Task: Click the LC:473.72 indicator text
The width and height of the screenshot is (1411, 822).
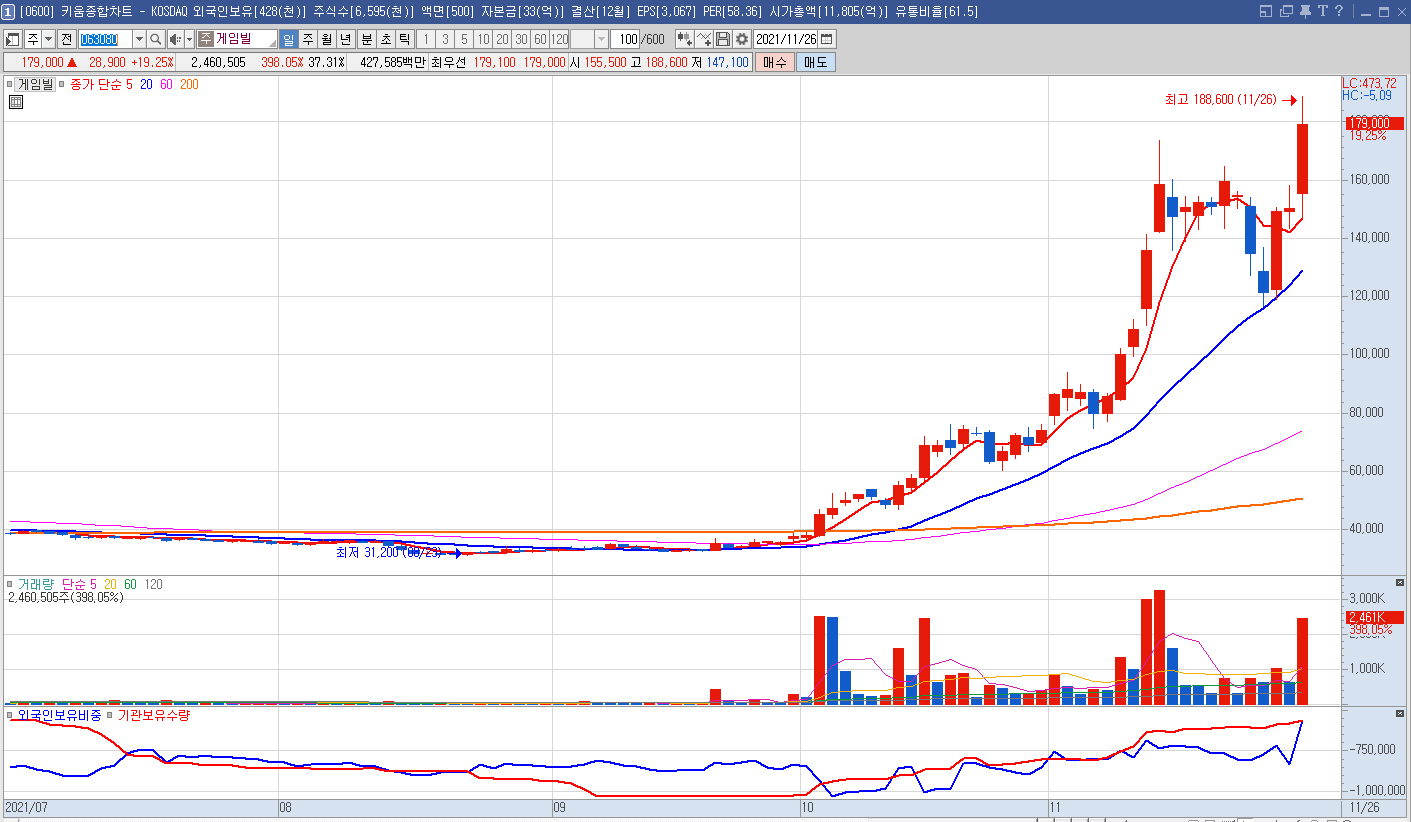Action: pos(1369,83)
